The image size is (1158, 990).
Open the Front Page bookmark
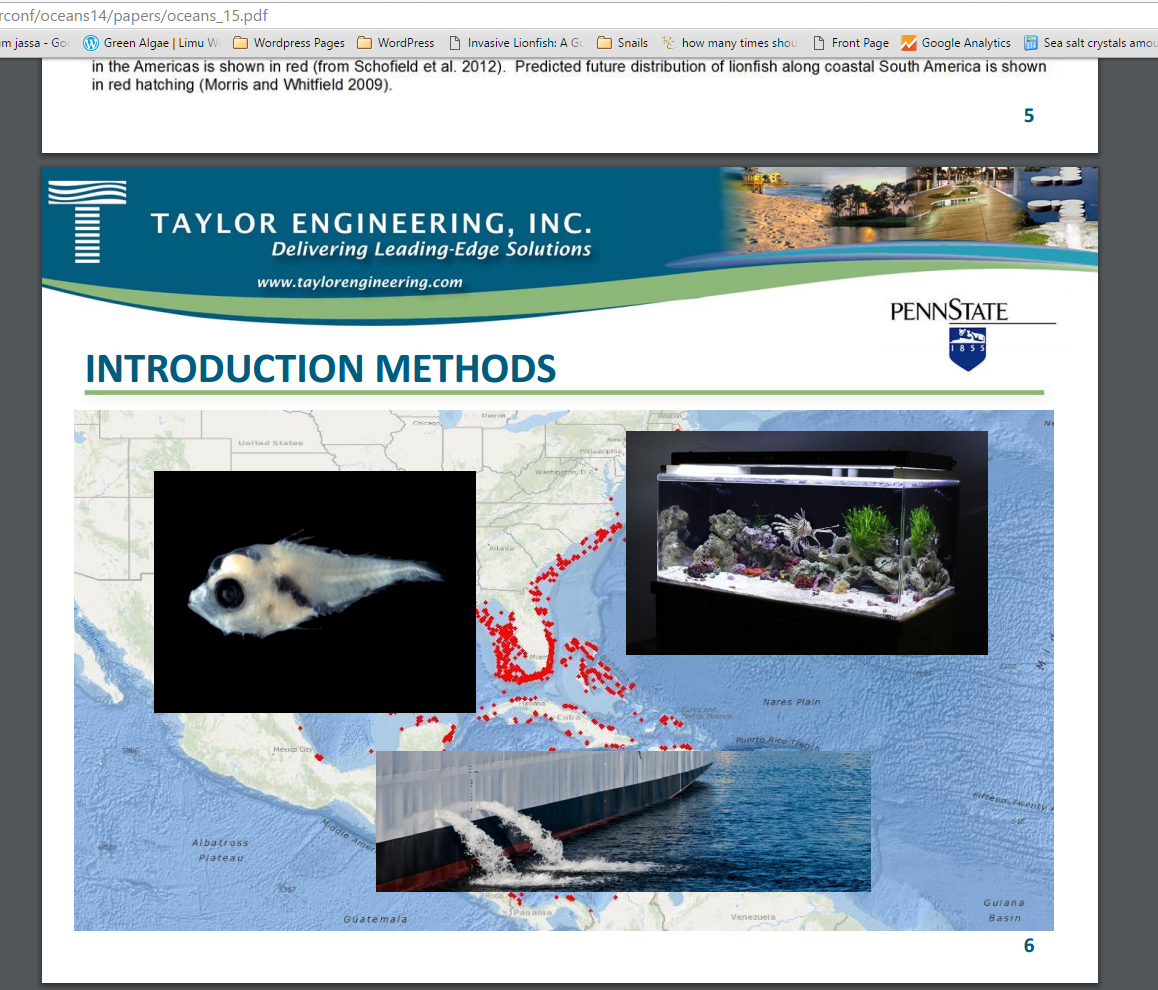[851, 43]
